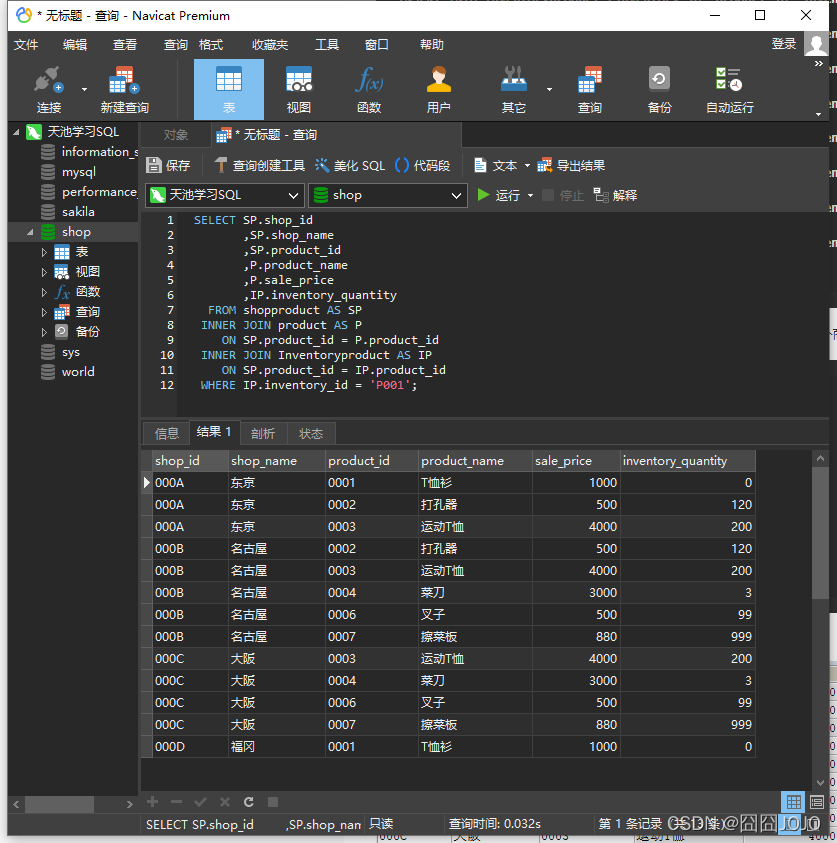Click the inventory_quantity column header
Screen dimensions: 837x843
pos(688,461)
